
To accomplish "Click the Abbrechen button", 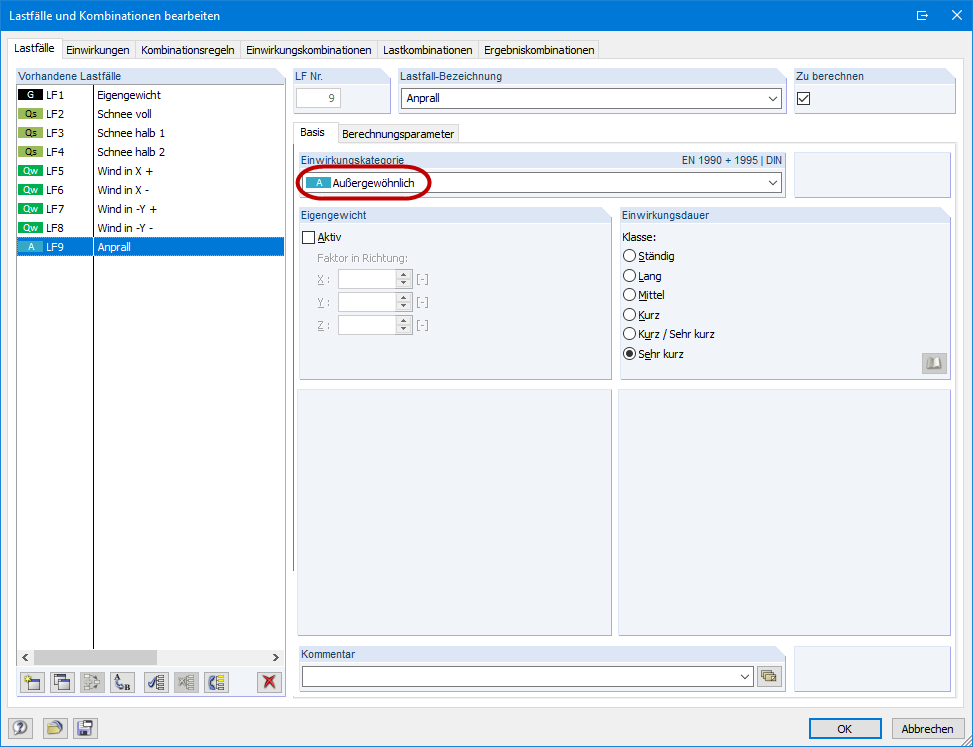I will (927, 729).
